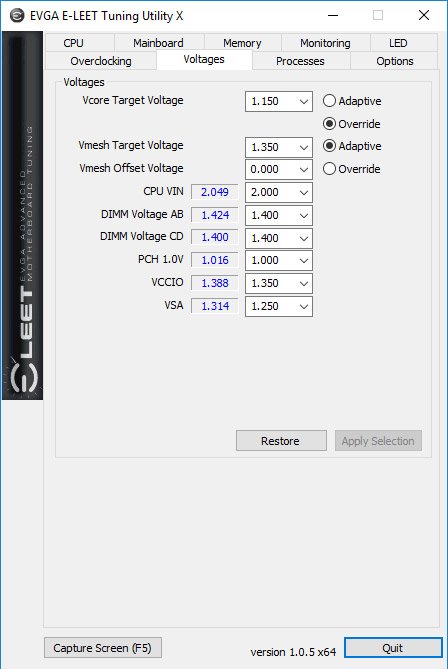Switch to the Monitoring tab
The width and height of the screenshot is (448, 669).
tap(325, 43)
